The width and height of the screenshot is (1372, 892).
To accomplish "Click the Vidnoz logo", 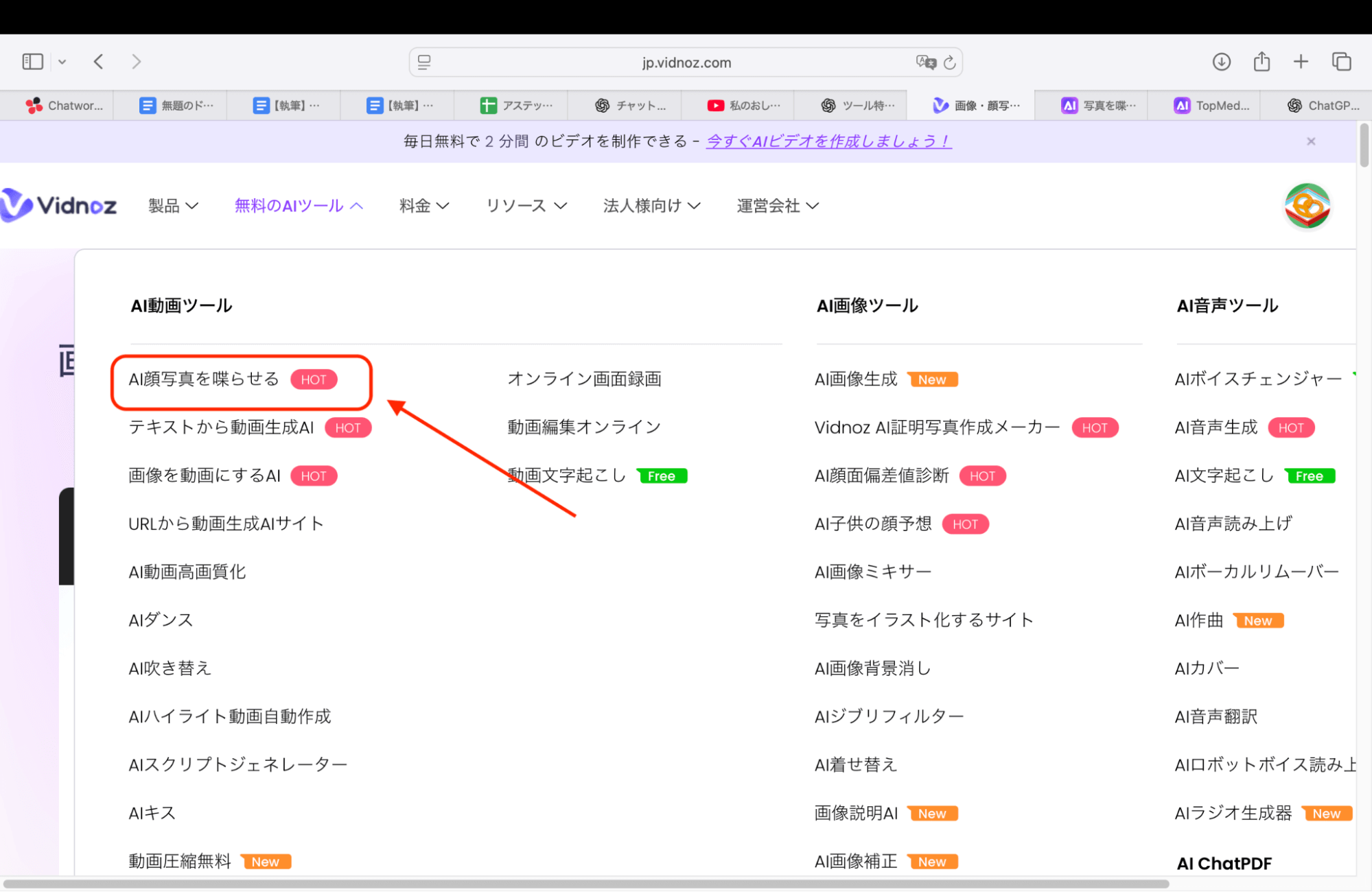I will pyautogui.click(x=60, y=205).
